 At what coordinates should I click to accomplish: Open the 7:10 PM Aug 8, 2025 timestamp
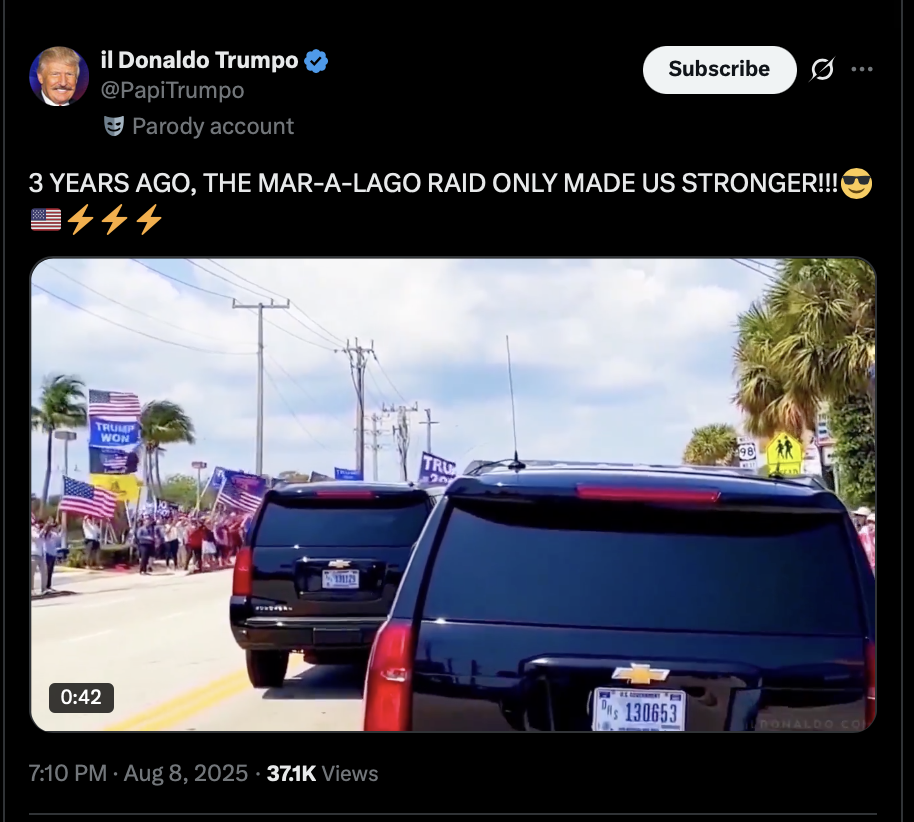138,774
